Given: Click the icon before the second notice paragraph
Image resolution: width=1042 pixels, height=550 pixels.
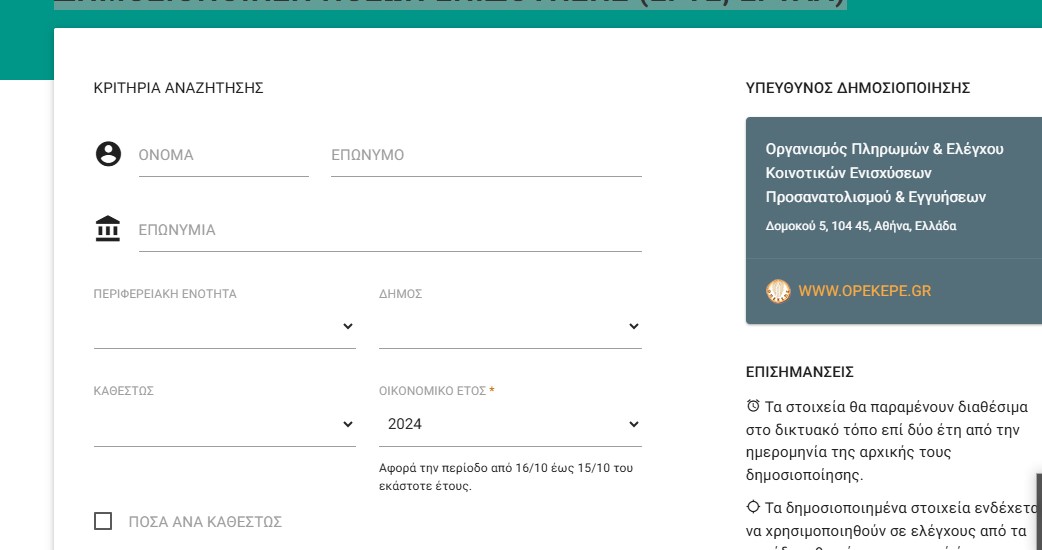Looking at the screenshot, I should tap(753, 506).
